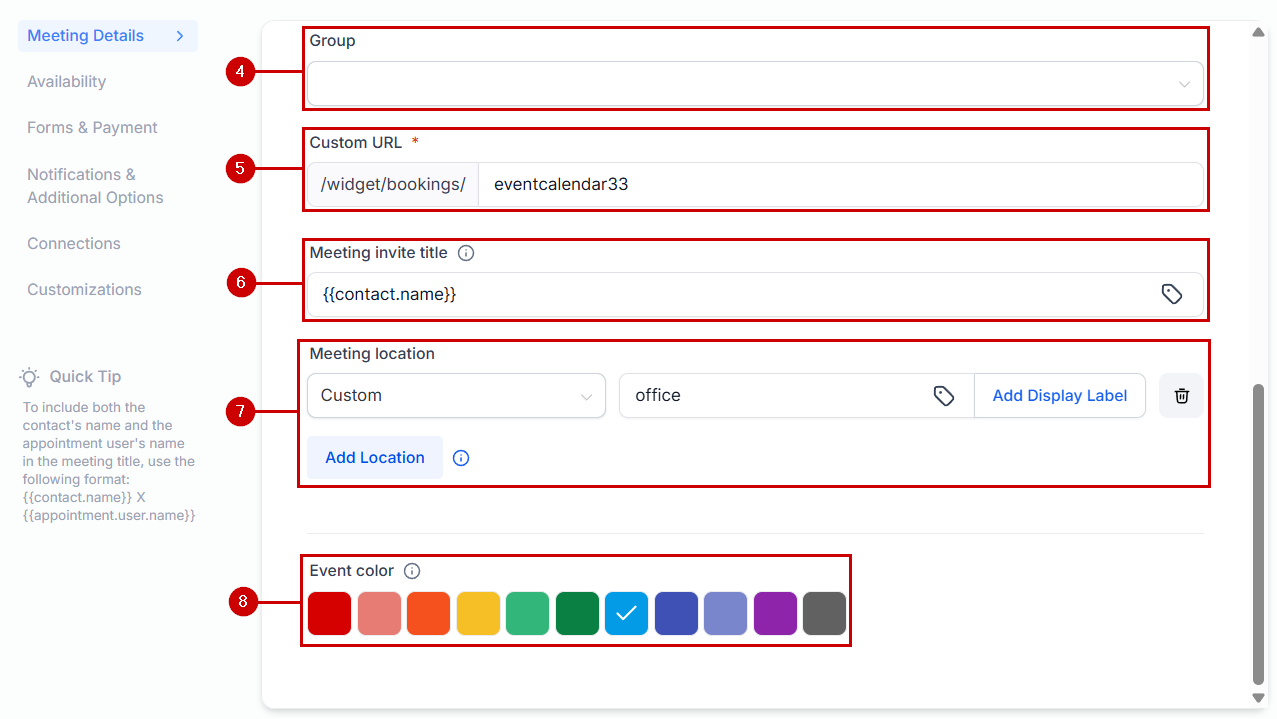The width and height of the screenshot is (1277, 719).
Task: Click the tag icon in Meeting invite title
Action: coord(1171,294)
